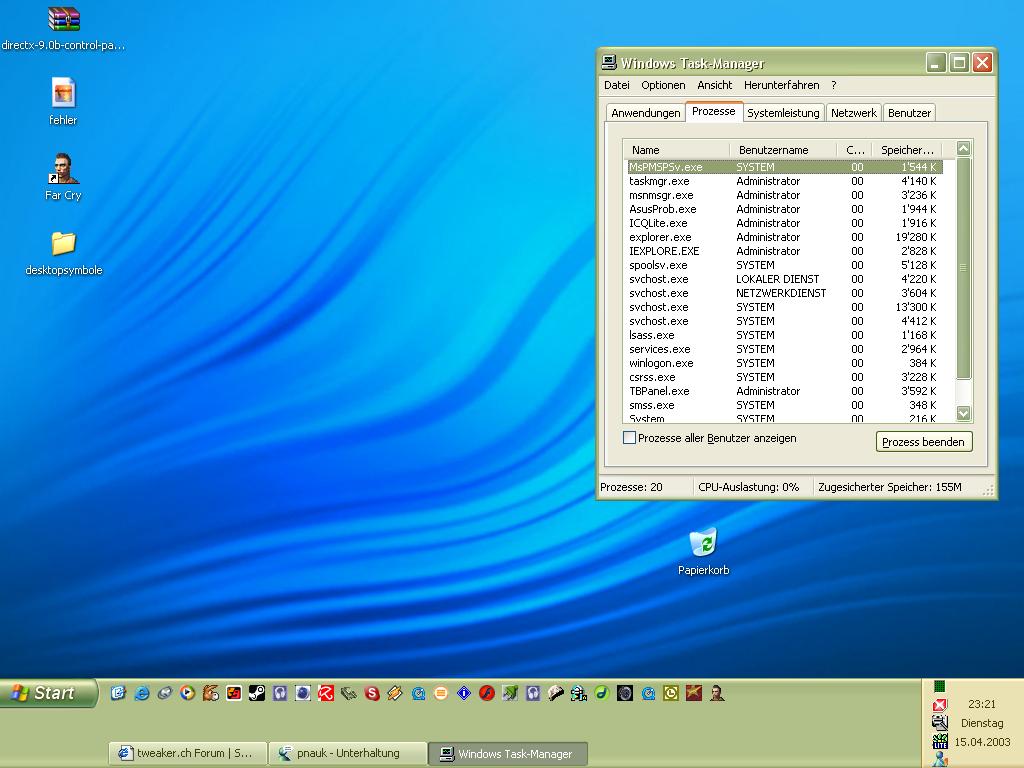Click the ICQ Lite tray icon
The height and width of the screenshot is (768, 1024).
(939, 741)
